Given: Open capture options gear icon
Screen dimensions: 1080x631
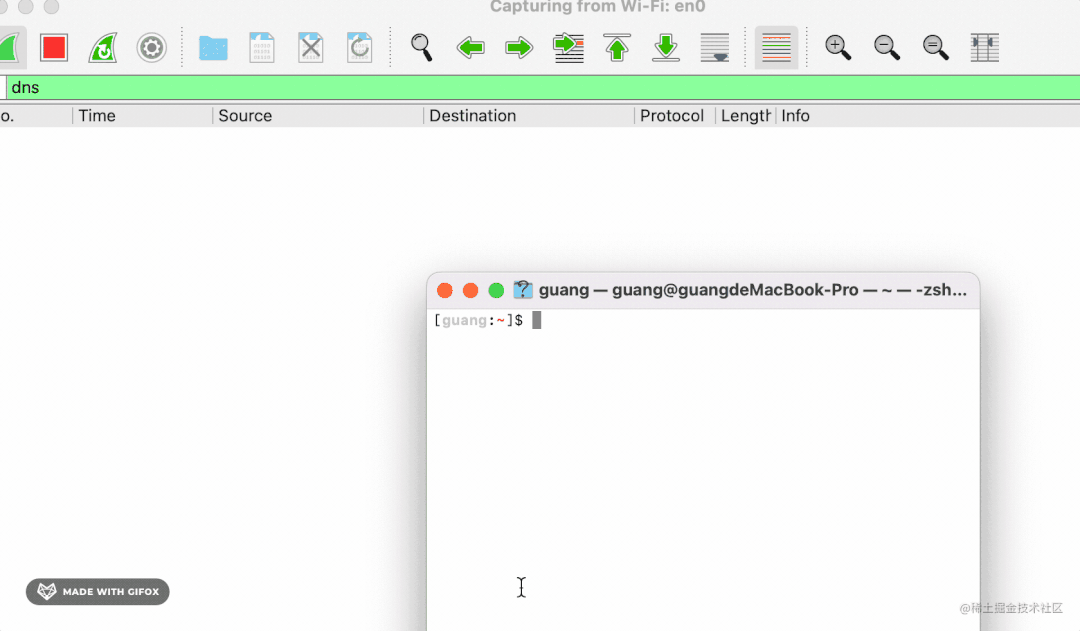Looking at the screenshot, I should (152, 48).
